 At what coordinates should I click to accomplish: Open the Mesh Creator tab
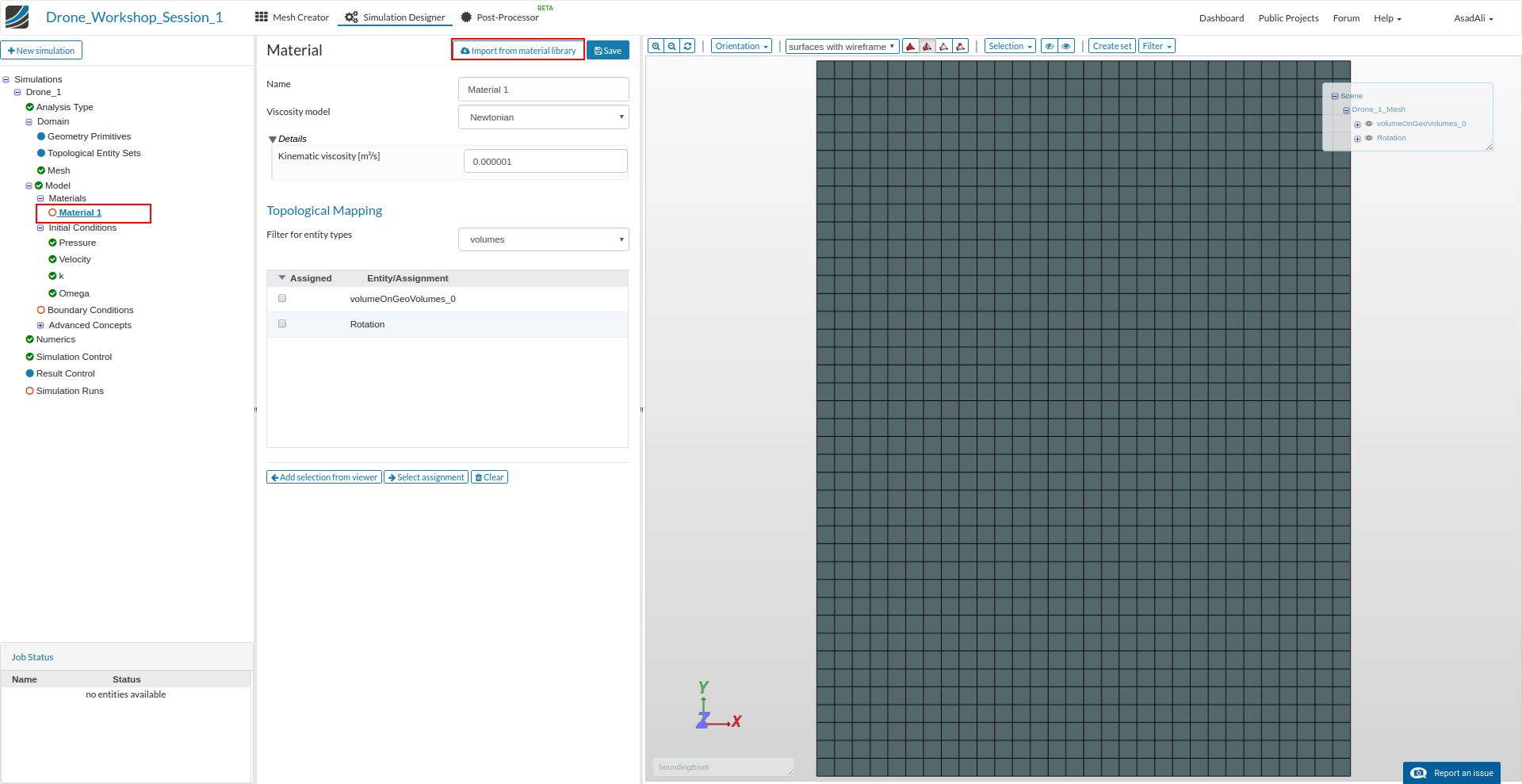[292, 17]
